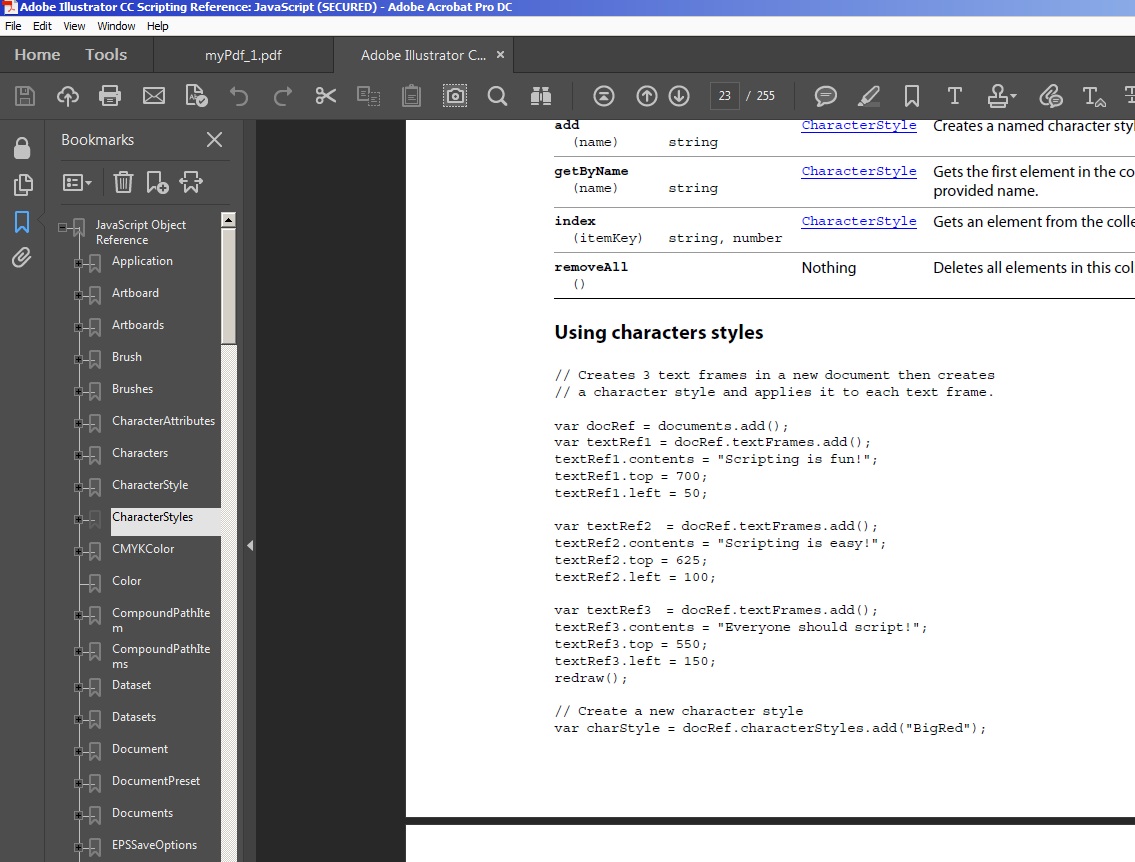
Task: Open the Edit menu
Action: coord(42,26)
